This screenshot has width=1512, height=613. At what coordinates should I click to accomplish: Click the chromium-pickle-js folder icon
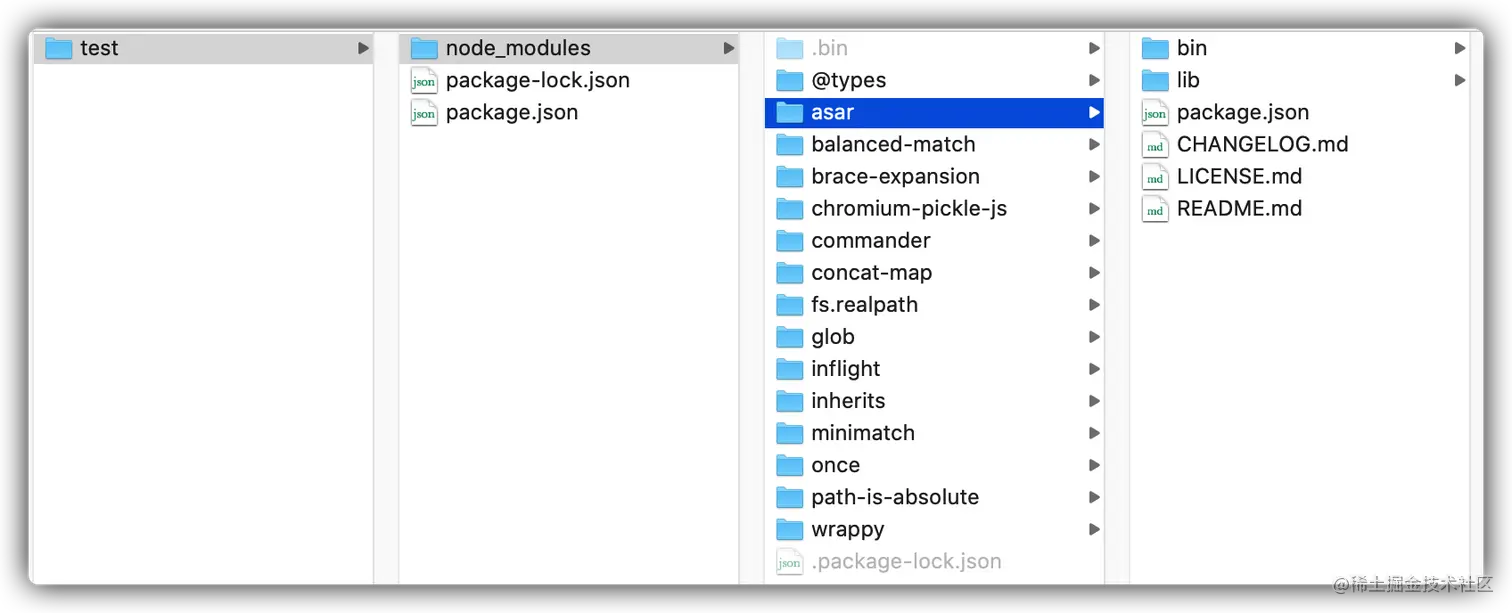[790, 208]
